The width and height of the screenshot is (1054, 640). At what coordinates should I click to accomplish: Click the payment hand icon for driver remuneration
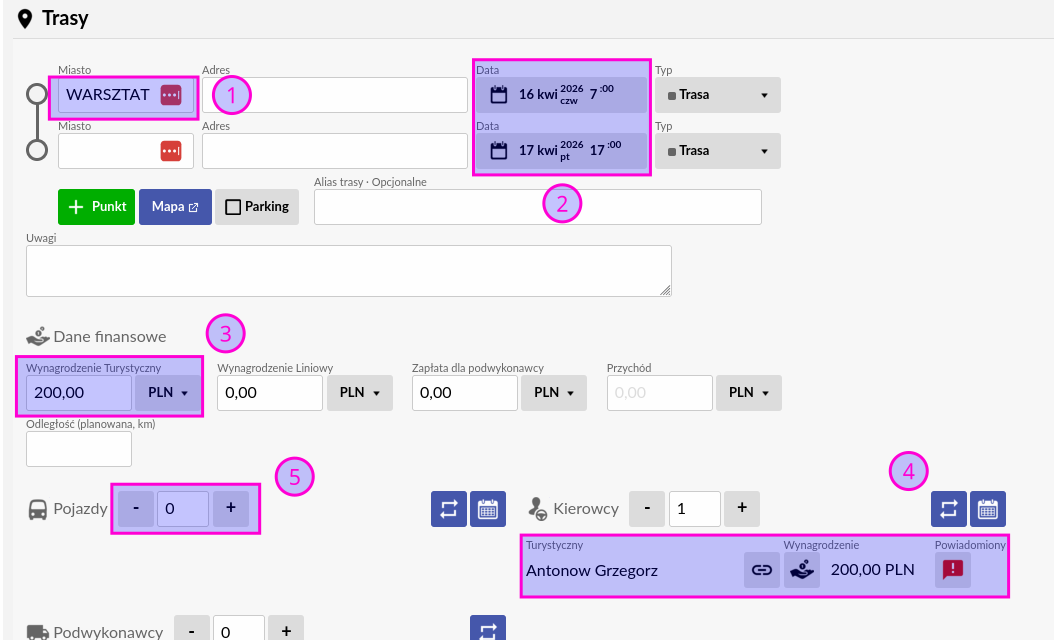point(801,570)
